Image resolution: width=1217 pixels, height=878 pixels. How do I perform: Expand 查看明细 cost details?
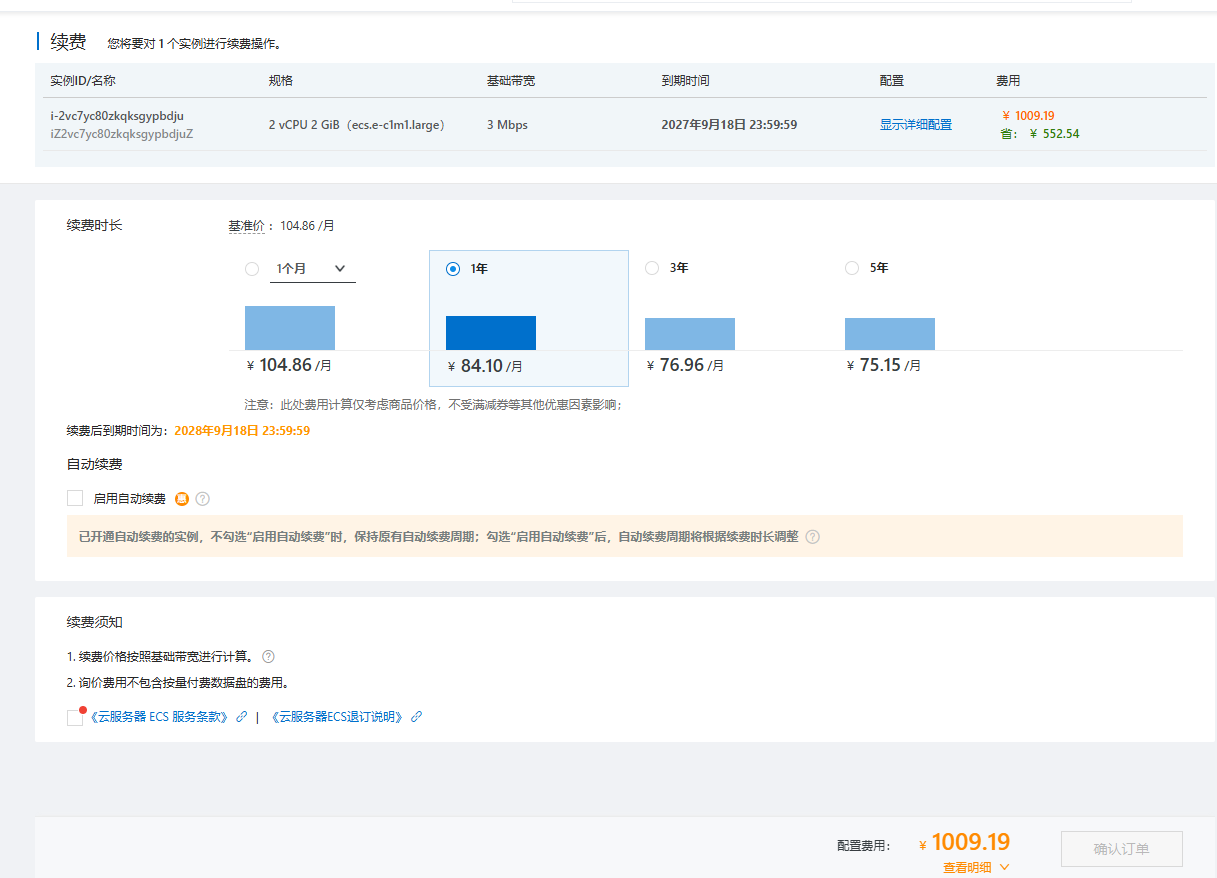click(x=976, y=868)
